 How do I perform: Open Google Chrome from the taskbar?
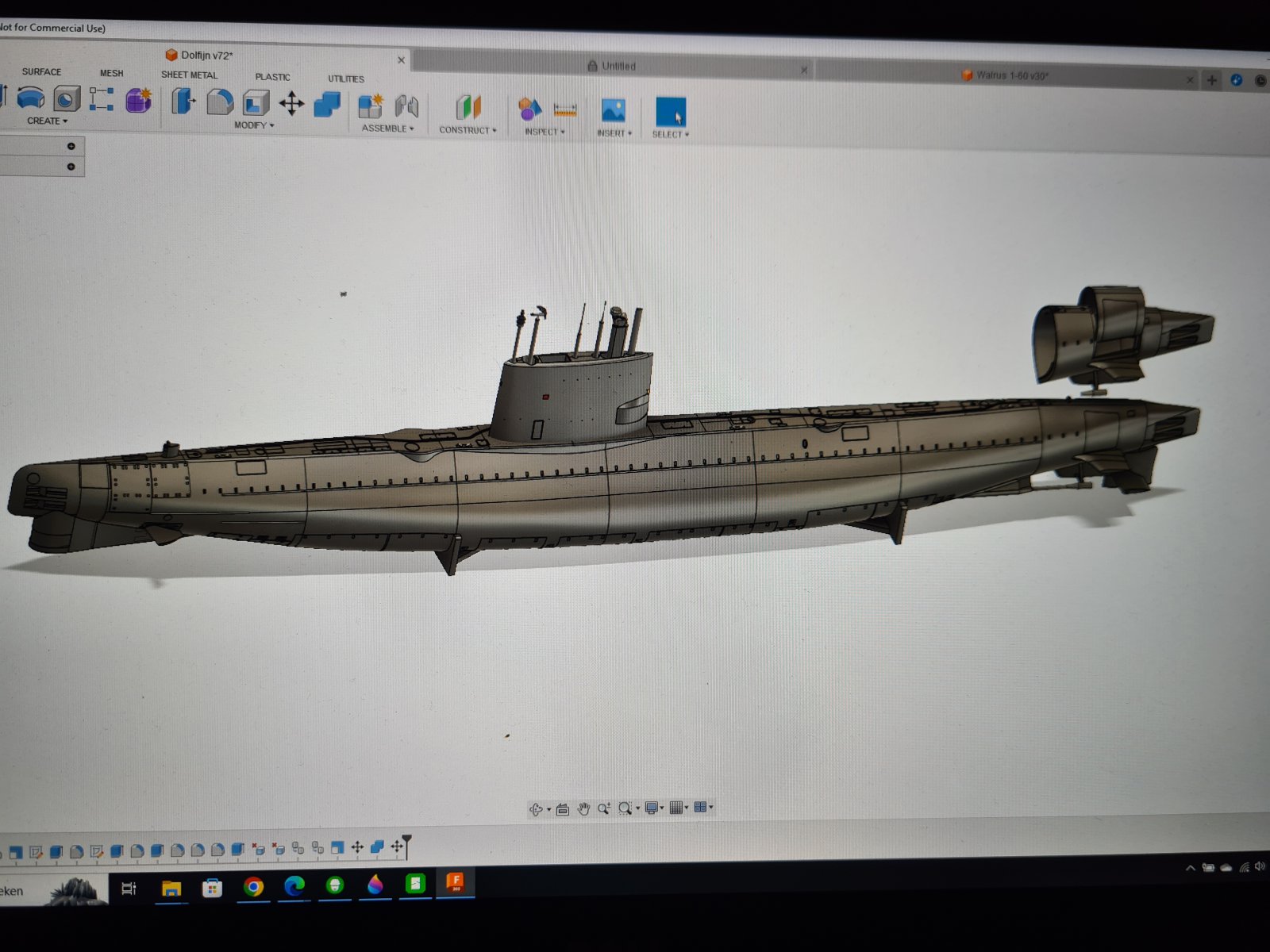[253, 886]
